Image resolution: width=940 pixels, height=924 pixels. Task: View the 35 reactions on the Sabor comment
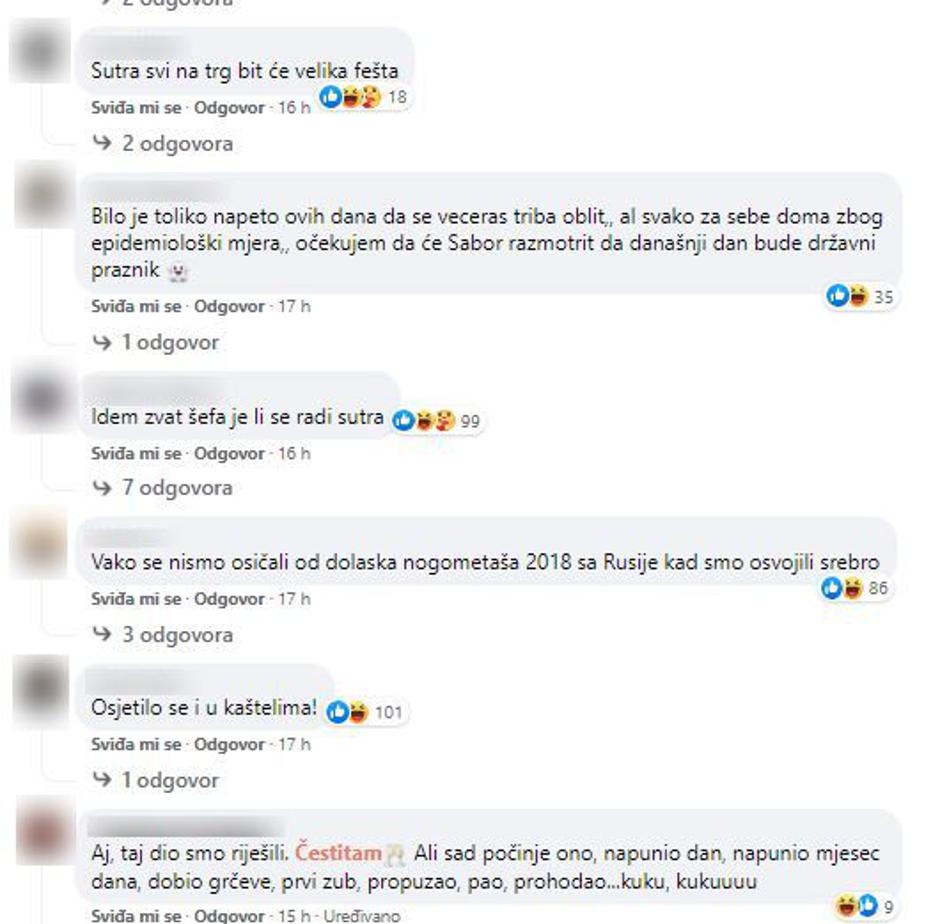pyautogui.click(x=860, y=296)
